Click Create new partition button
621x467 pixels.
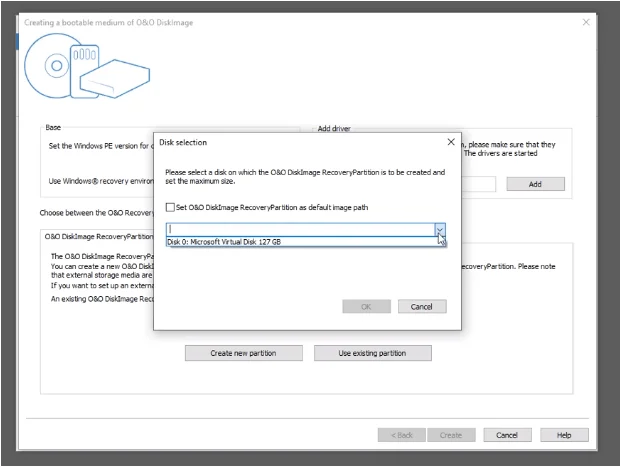tap(244, 353)
